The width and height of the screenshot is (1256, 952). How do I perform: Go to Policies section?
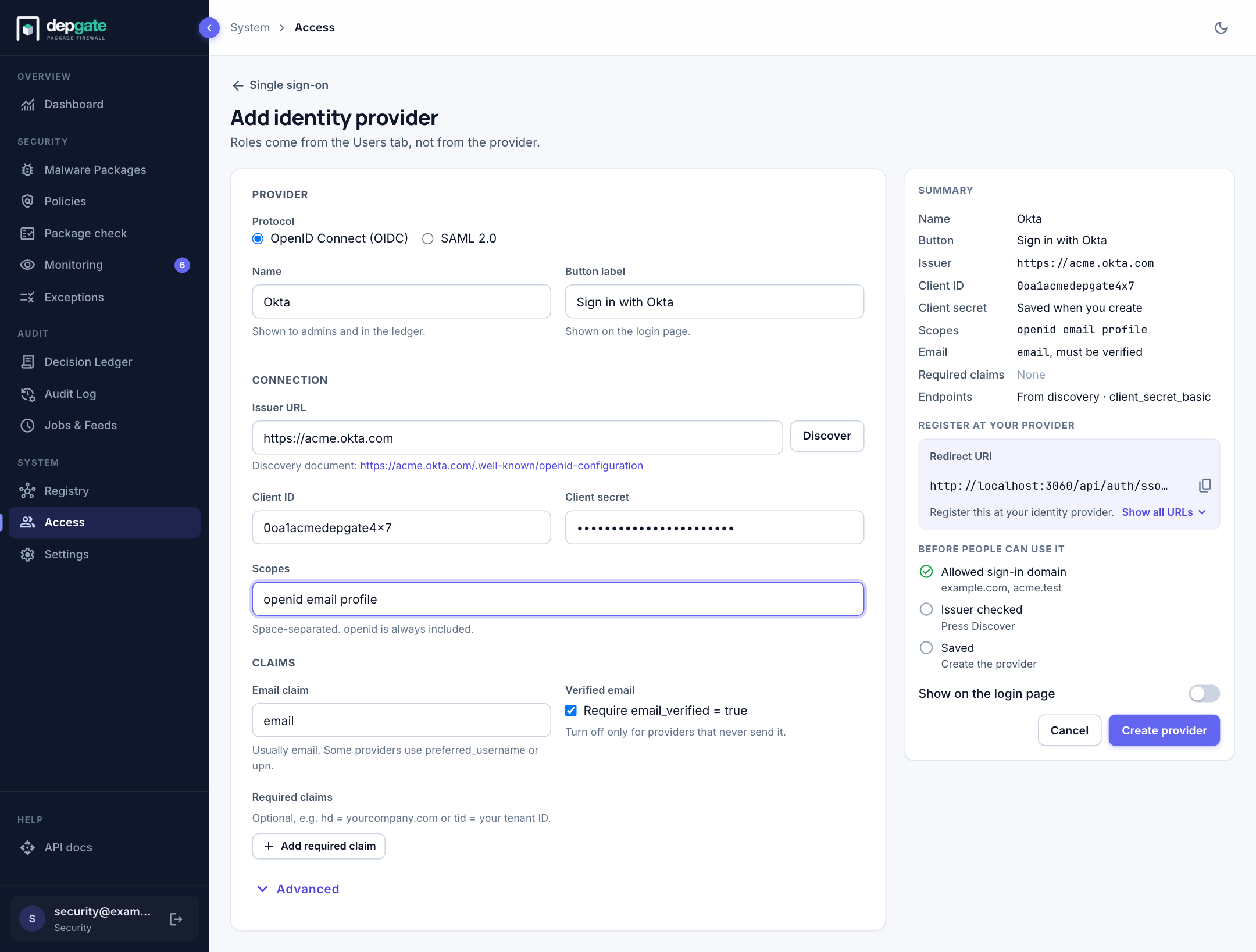[105, 201]
